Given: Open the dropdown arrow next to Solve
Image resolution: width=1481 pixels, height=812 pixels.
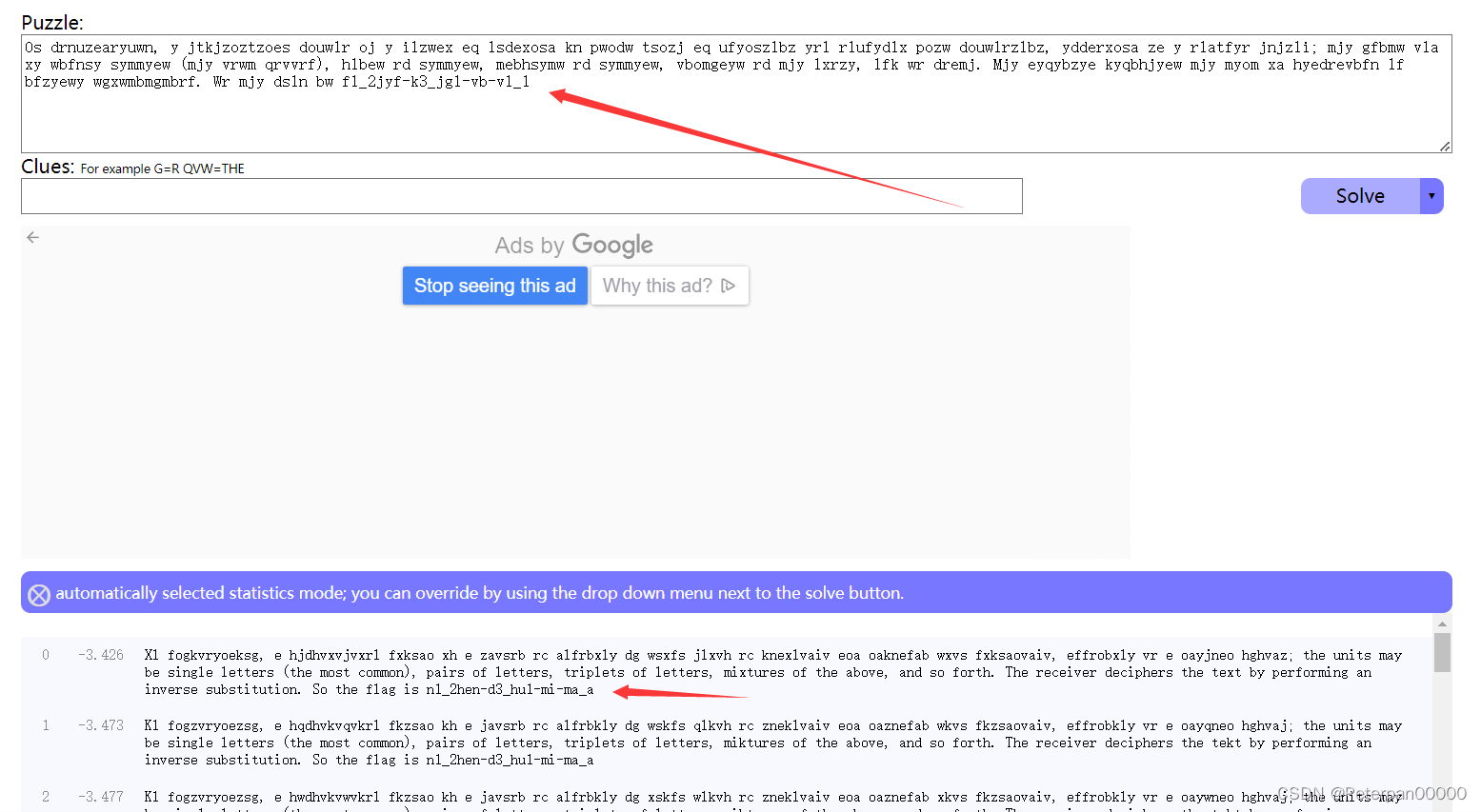Looking at the screenshot, I should (1431, 196).
